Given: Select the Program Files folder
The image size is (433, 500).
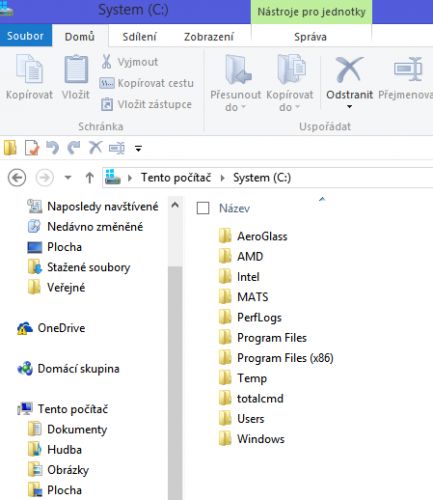Looking at the screenshot, I should point(263,338).
